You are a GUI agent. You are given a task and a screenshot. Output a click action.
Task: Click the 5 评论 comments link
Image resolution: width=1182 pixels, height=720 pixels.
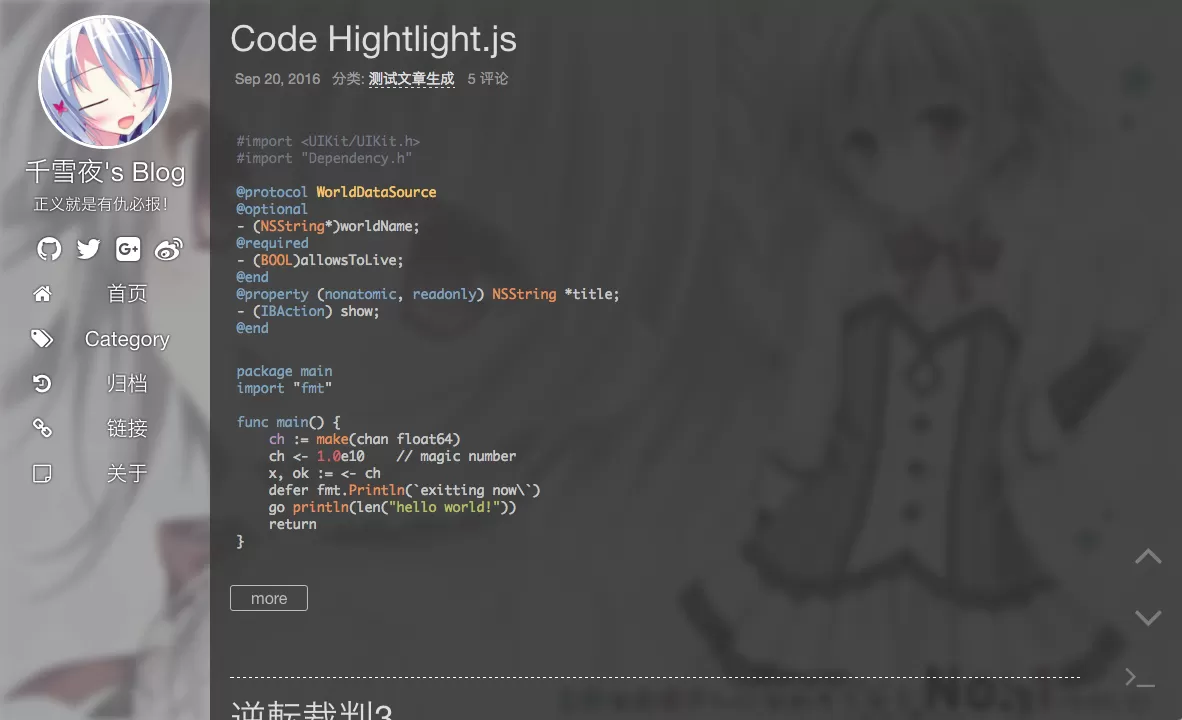tap(488, 79)
